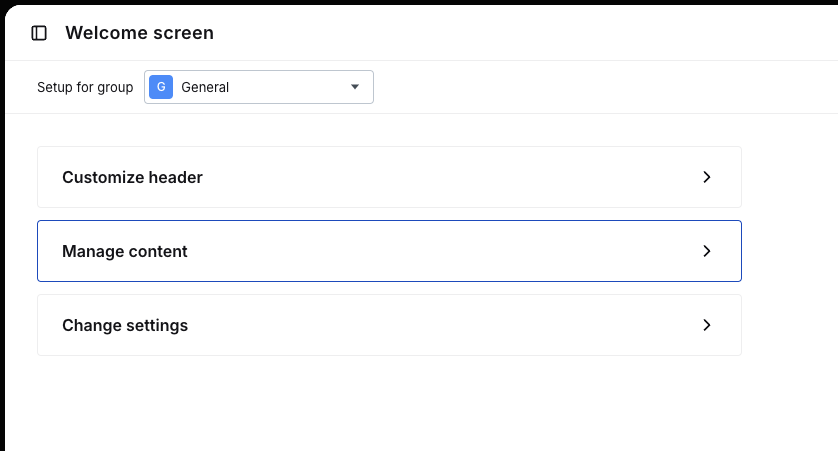838x451 pixels.
Task: Open the group selector dropdown arrow
Action: coord(355,87)
